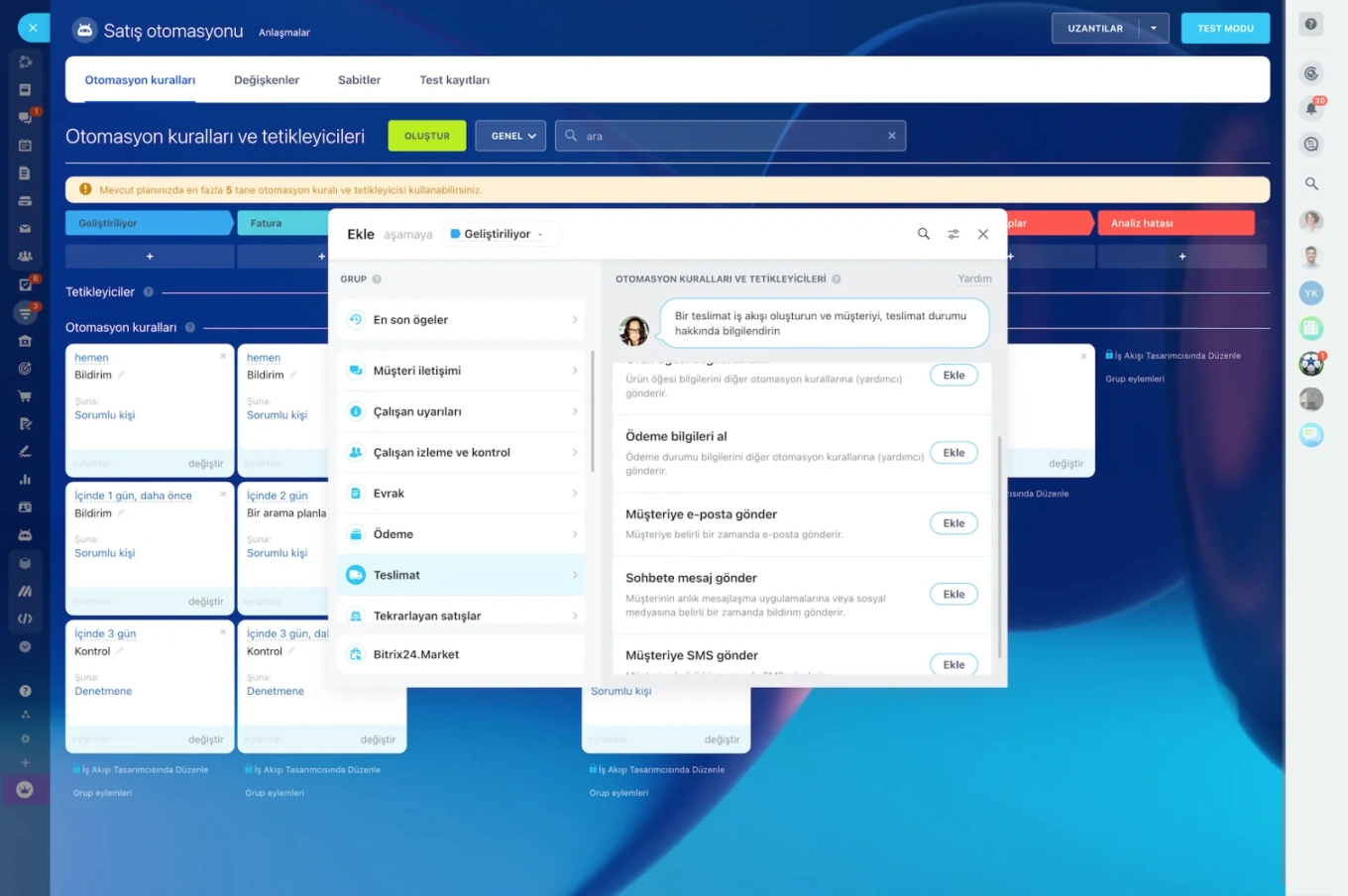The width and height of the screenshot is (1348, 896).
Task: Open the help question mark icon top-right
Action: click(x=1311, y=24)
